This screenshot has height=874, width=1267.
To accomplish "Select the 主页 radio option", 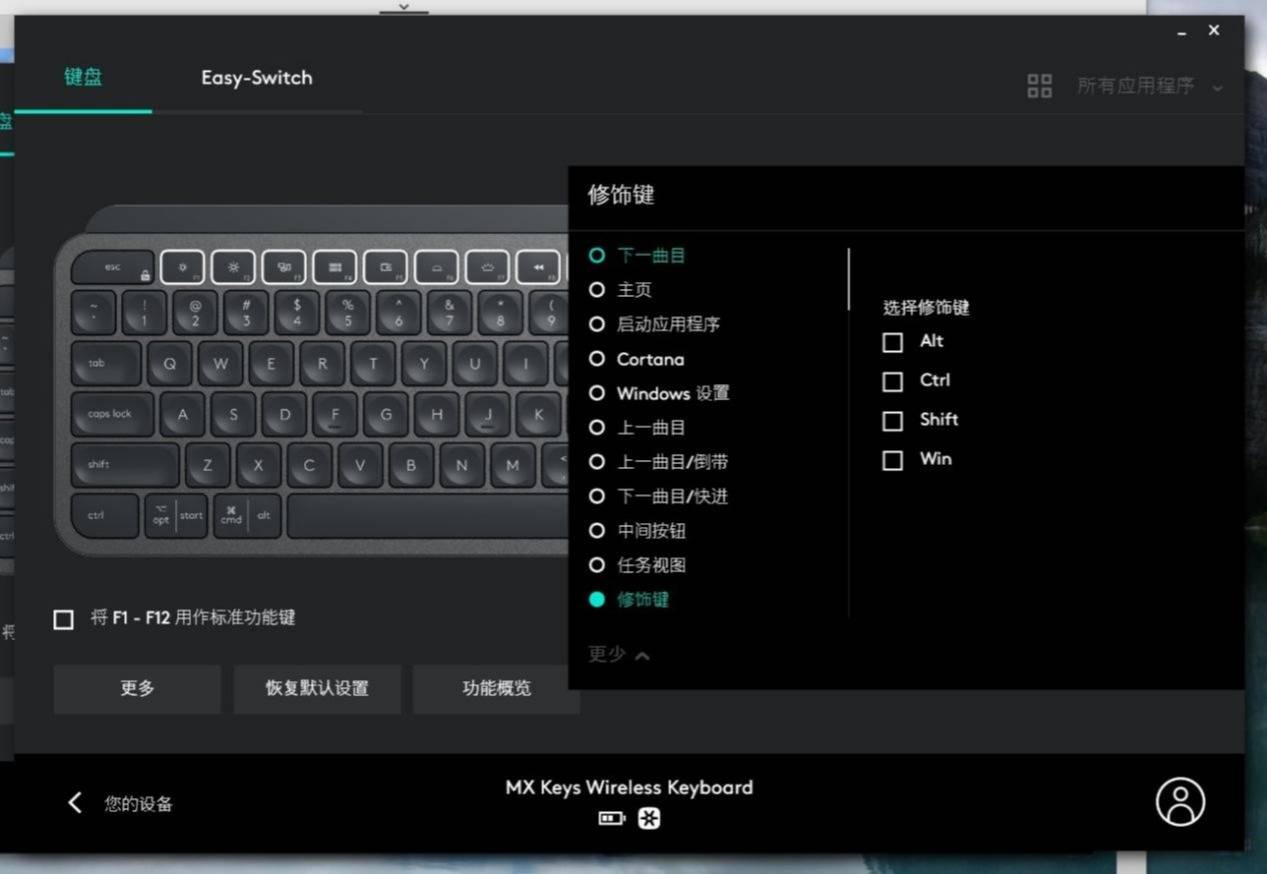I will (597, 289).
